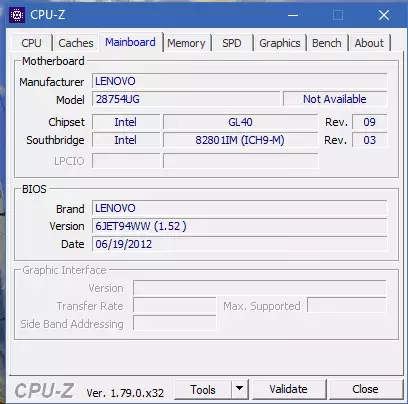The image size is (408, 404).
Task: Click the Manufacturer label
Action: [x=52, y=82]
